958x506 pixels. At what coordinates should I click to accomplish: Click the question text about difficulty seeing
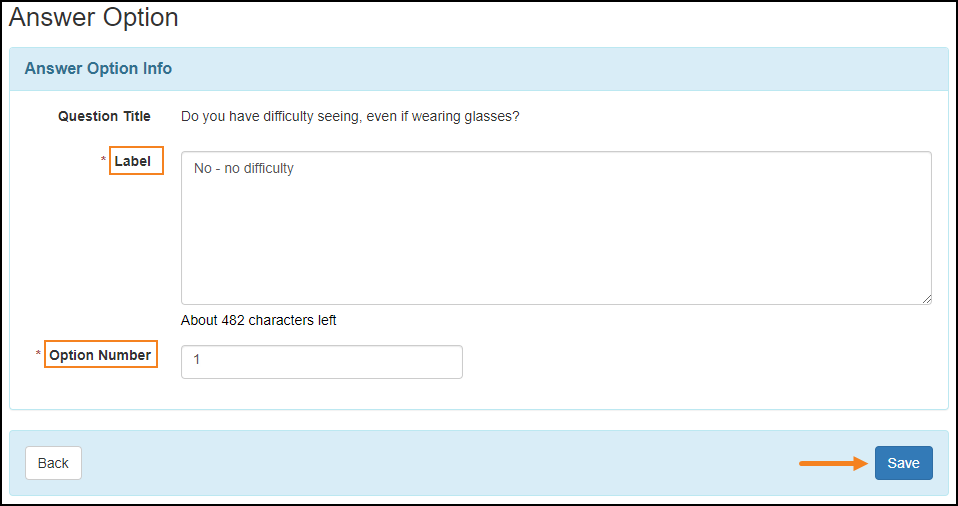[350, 116]
